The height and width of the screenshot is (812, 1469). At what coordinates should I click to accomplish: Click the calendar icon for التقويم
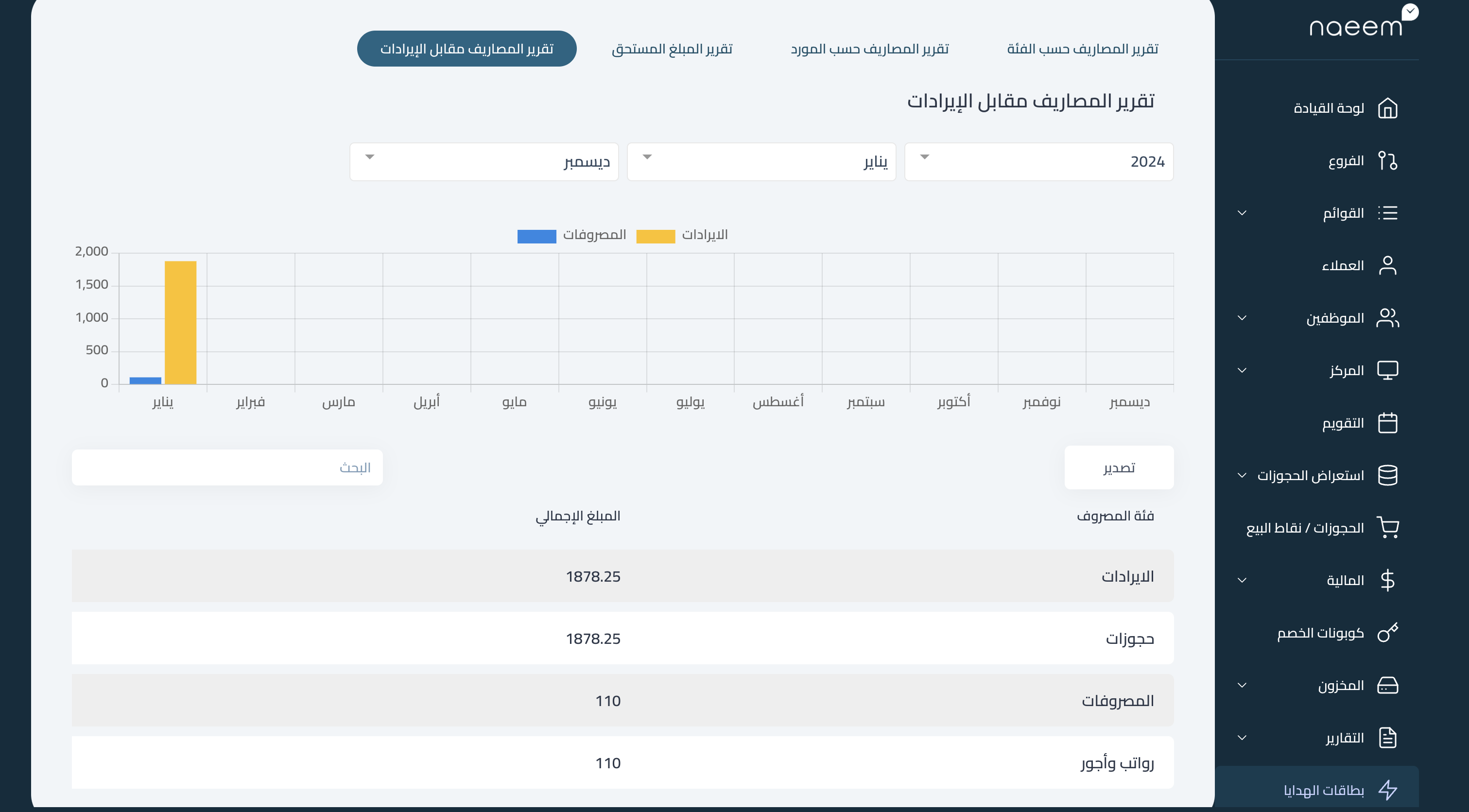coord(1387,423)
